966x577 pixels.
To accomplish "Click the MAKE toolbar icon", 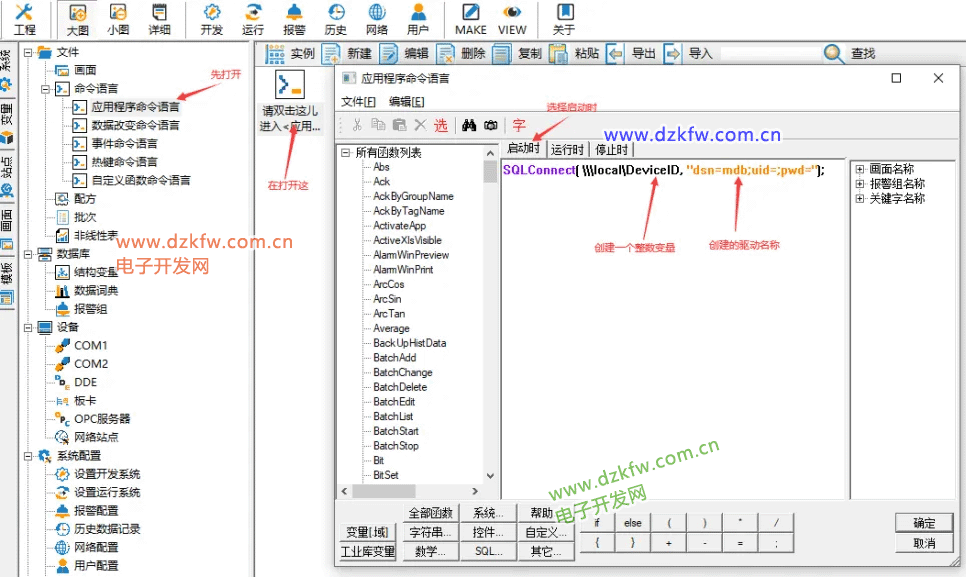I will click(x=470, y=13).
